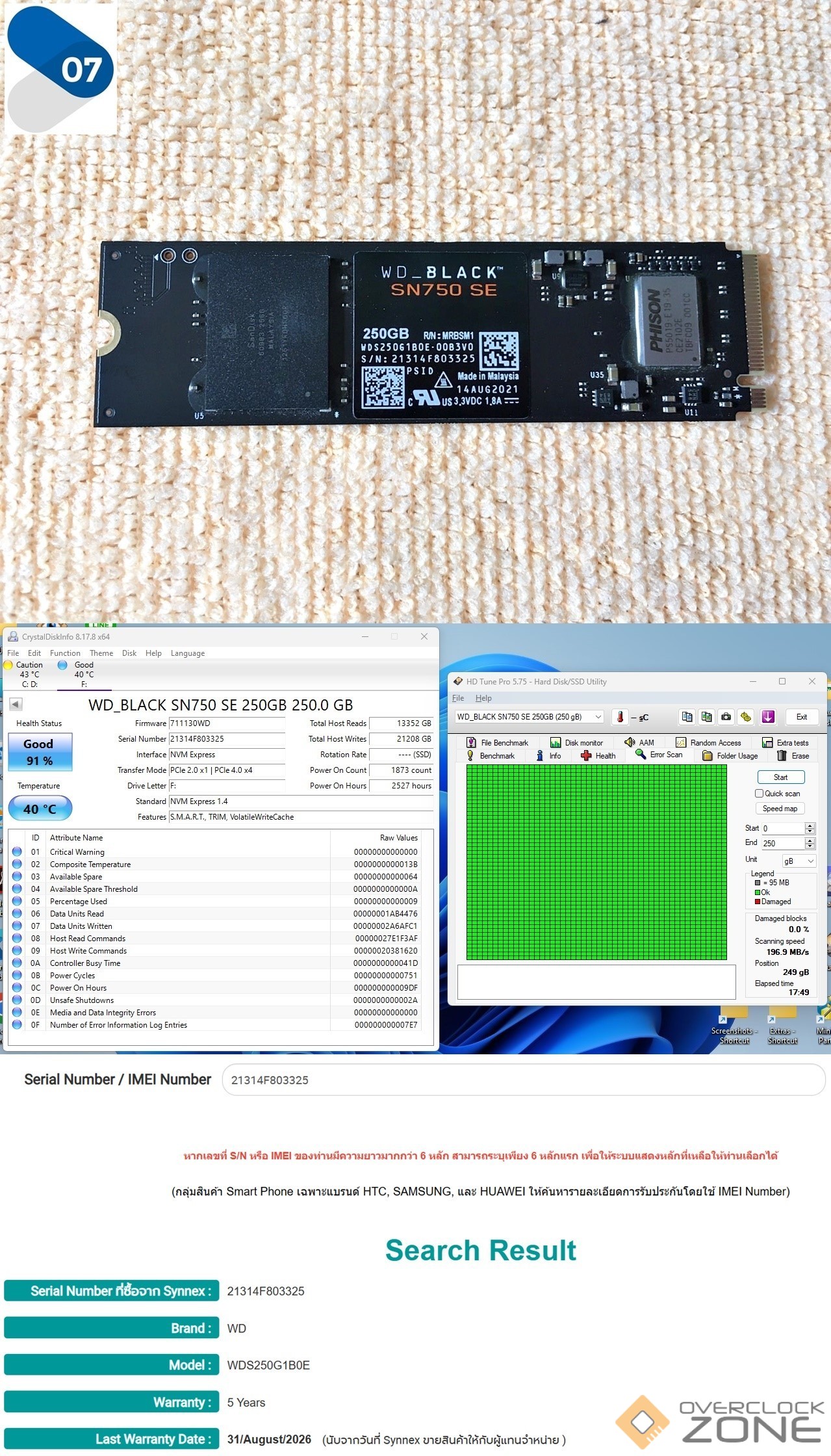The image size is (831, 1456).
Task: Click the Start value field showing 0
Action: (x=783, y=828)
